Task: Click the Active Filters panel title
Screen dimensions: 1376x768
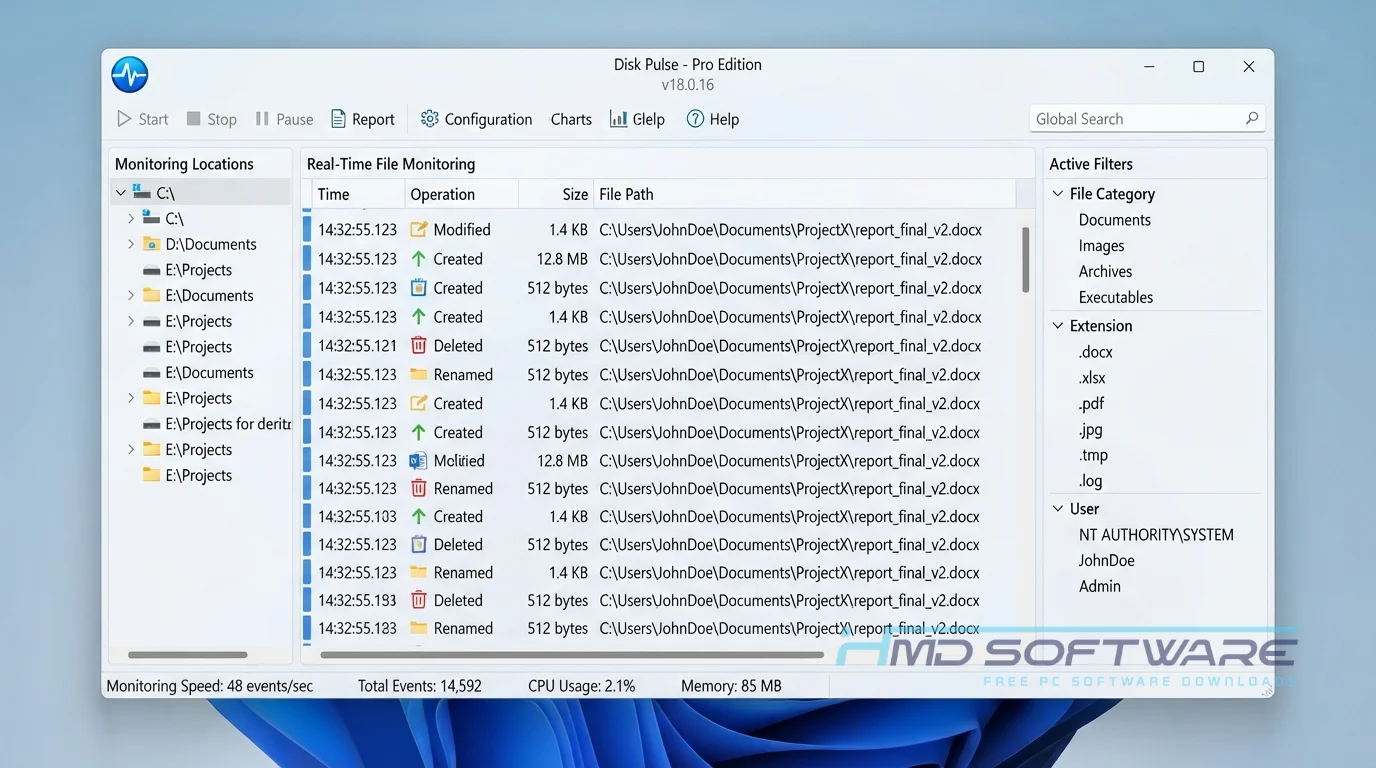Action: coord(1091,164)
